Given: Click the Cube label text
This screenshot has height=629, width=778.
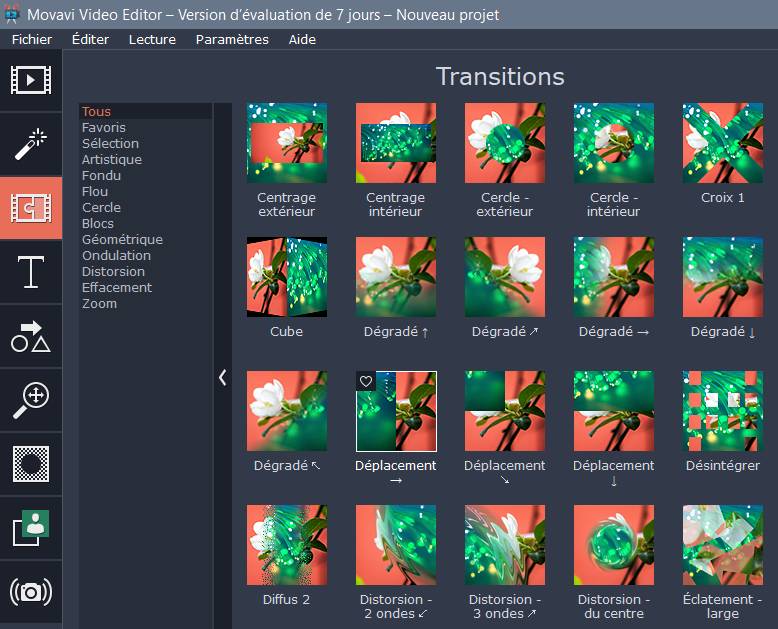Looking at the screenshot, I should [287, 331].
